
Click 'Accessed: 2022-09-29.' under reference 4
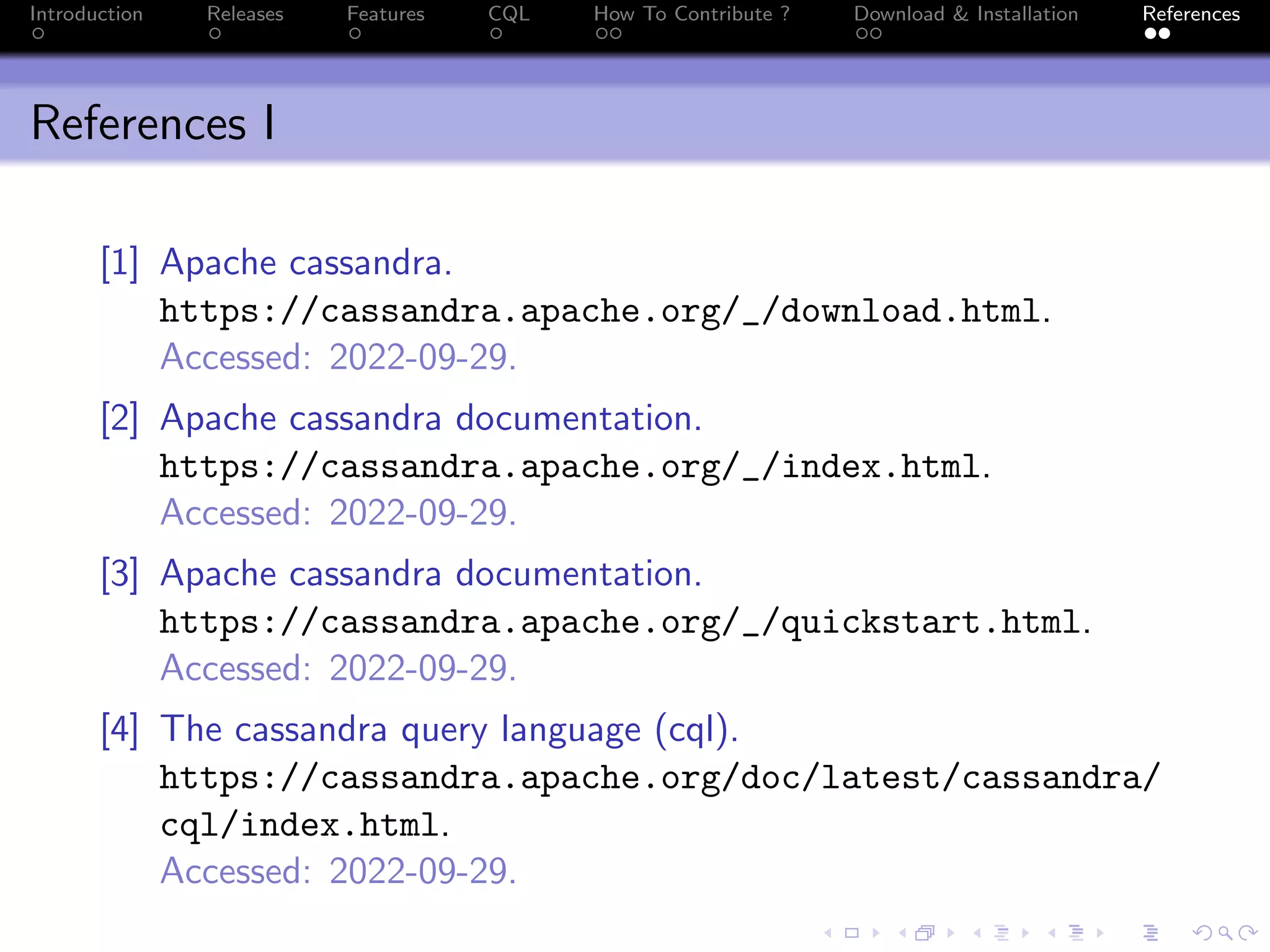point(339,871)
